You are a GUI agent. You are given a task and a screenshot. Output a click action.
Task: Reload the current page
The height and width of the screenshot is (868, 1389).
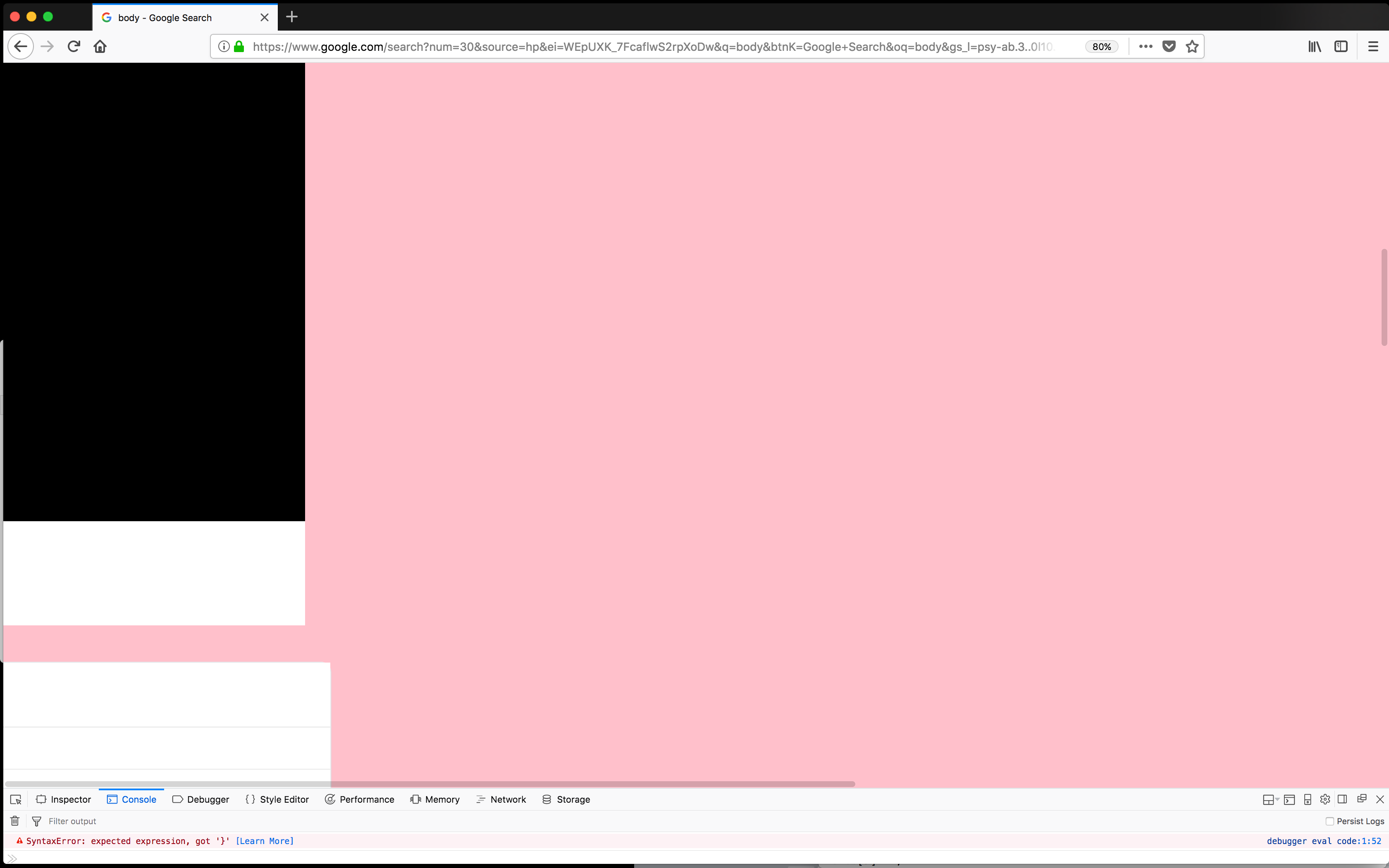[74, 46]
